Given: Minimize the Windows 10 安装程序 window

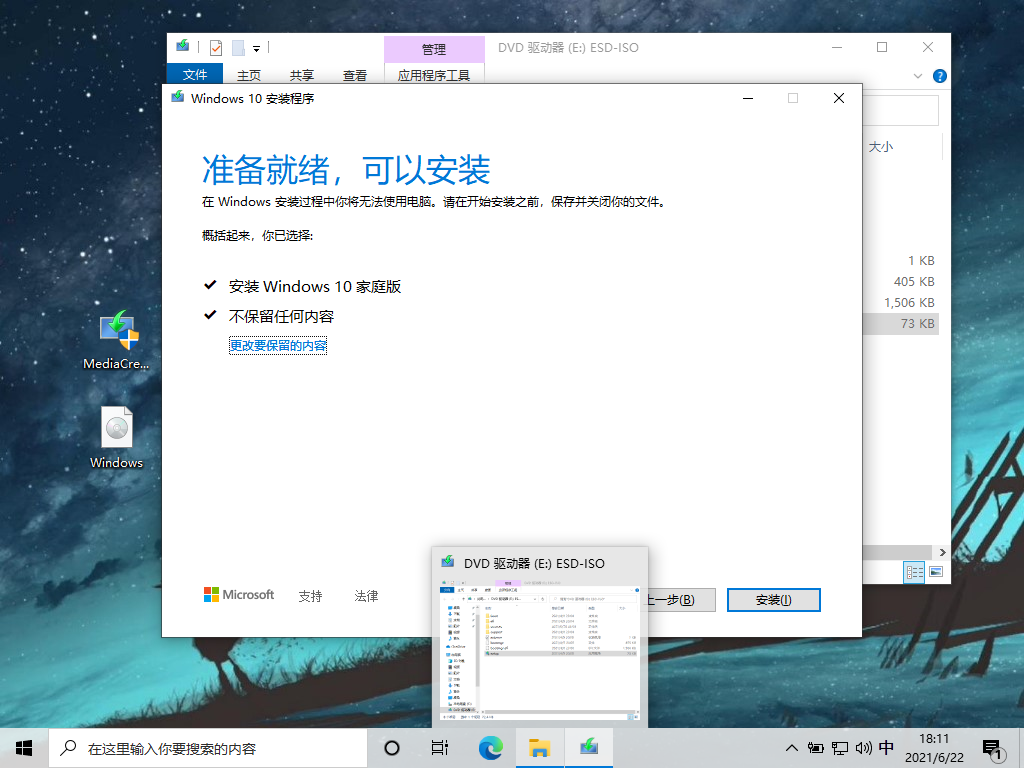Looking at the screenshot, I should click(748, 98).
